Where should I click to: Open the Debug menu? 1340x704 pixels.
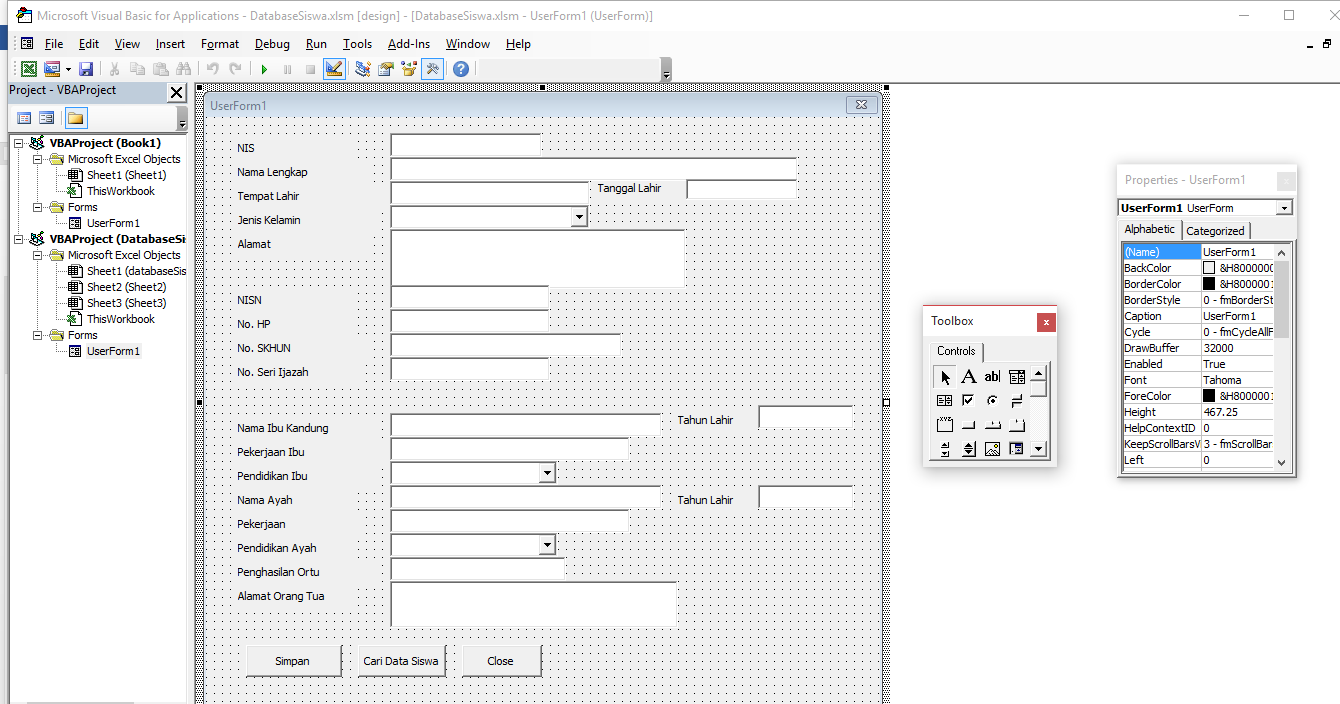[x=272, y=43]
